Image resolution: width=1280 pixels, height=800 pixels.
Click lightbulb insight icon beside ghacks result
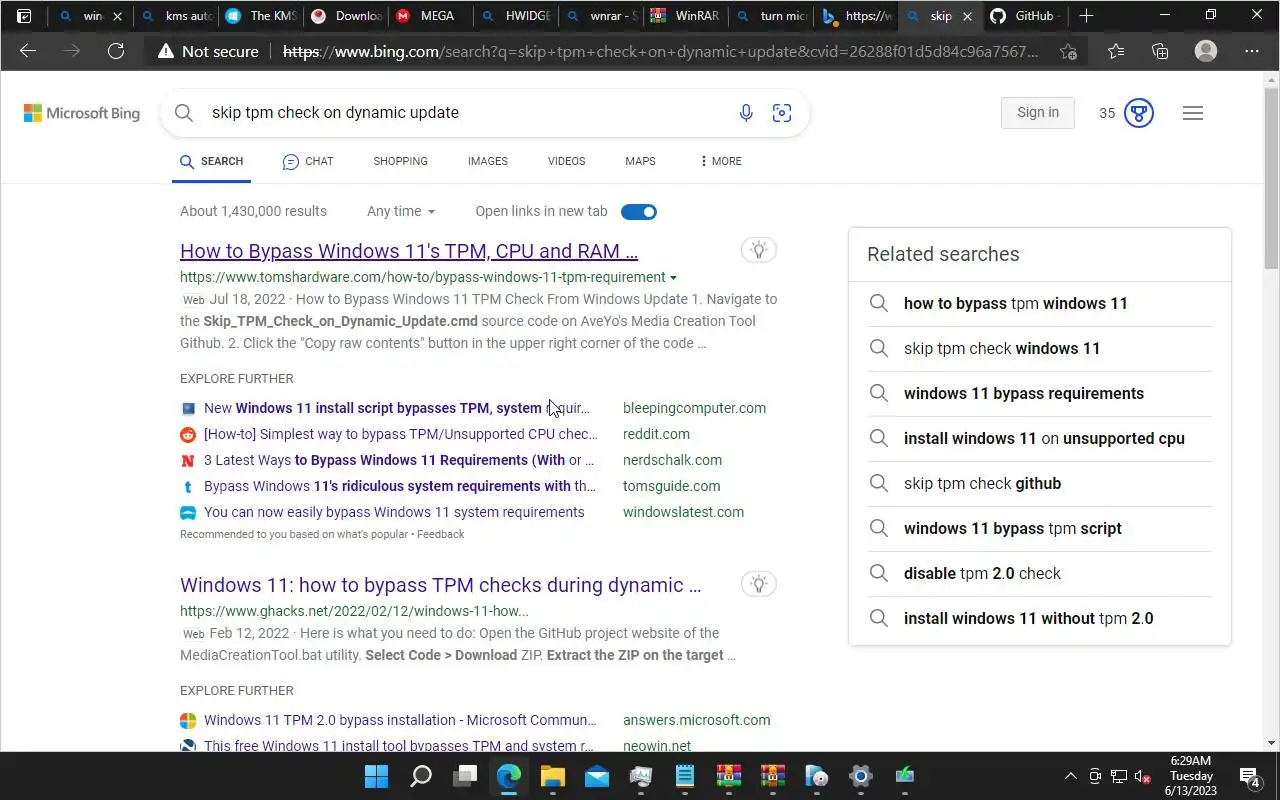pos(759,584)
